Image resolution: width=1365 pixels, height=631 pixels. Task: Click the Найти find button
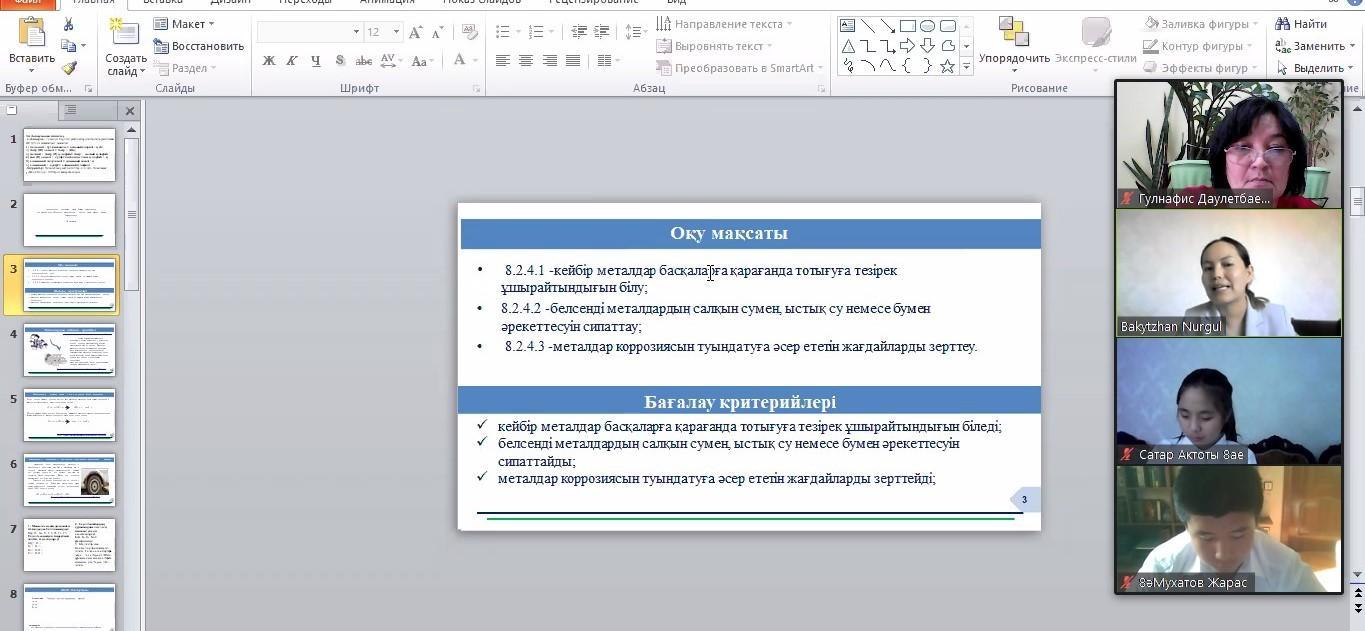click(x=1302, y=24)
